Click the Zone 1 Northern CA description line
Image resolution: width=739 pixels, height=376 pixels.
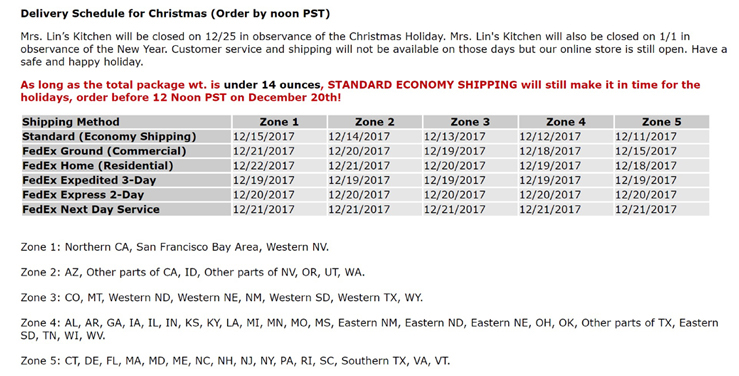click(175, 247)
